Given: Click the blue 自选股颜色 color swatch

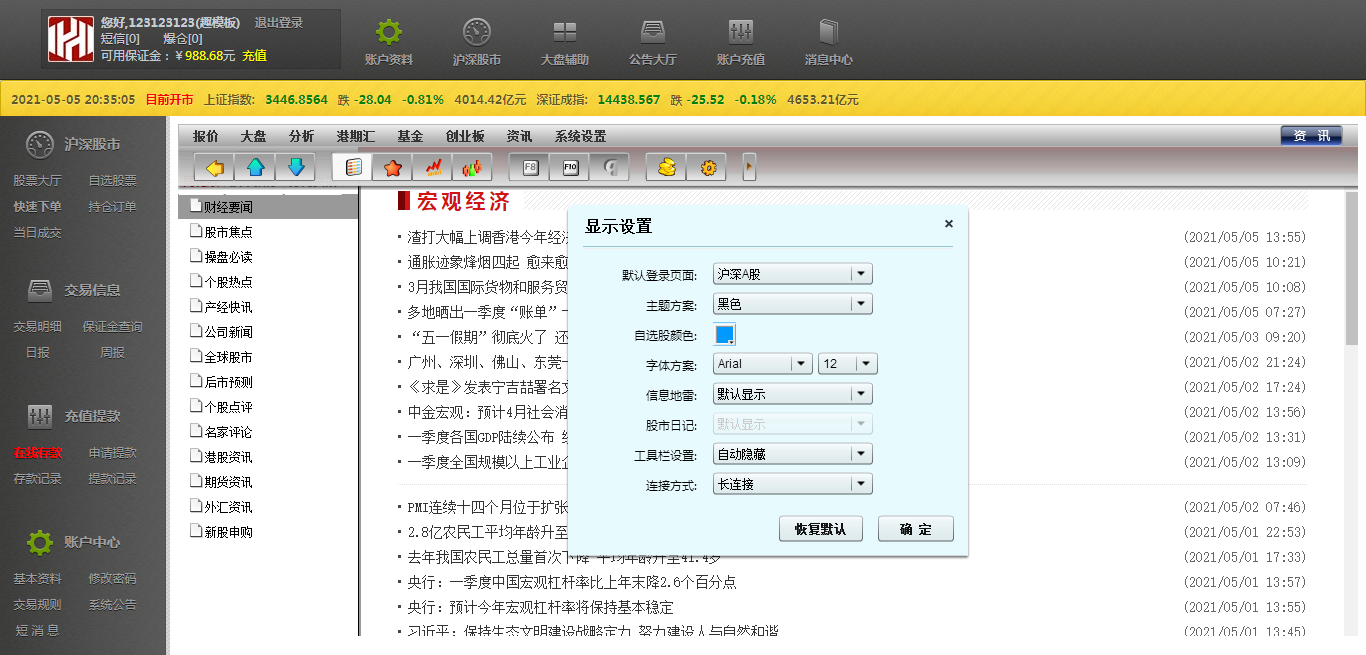Looking at the screenshot, I should (x=725, y=334).
